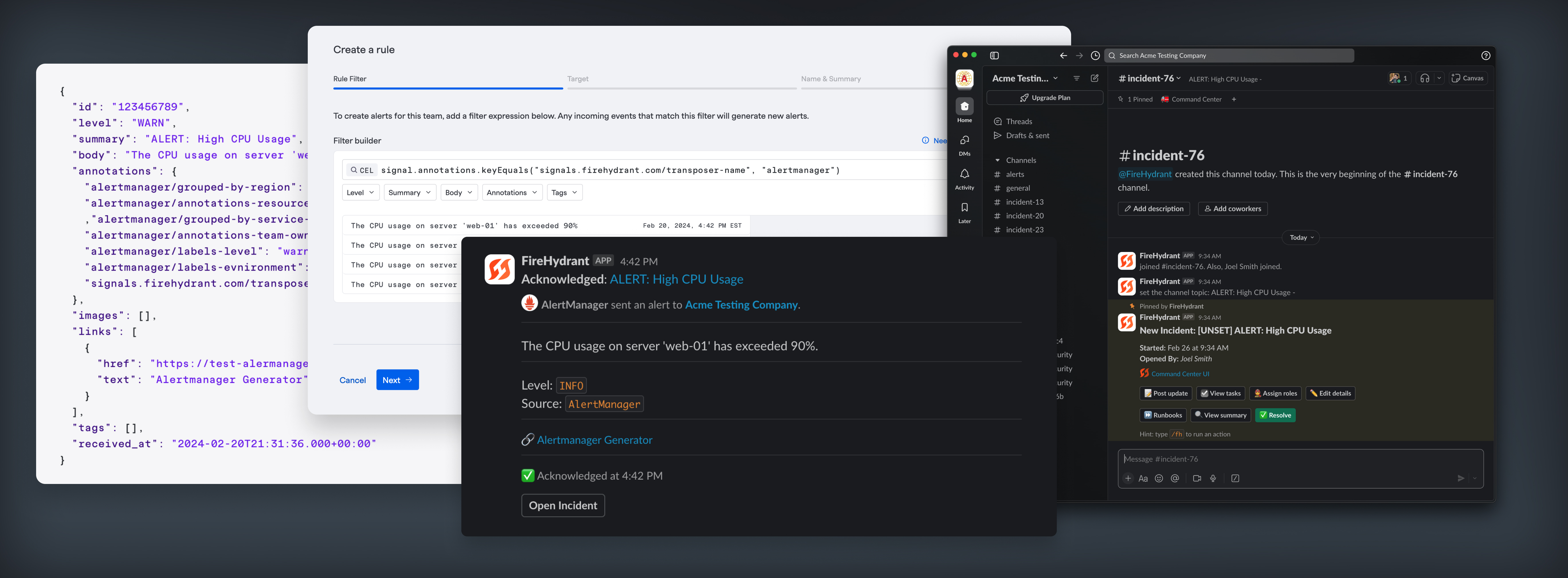Click the compose new message icon

[x=1094, y=78]
